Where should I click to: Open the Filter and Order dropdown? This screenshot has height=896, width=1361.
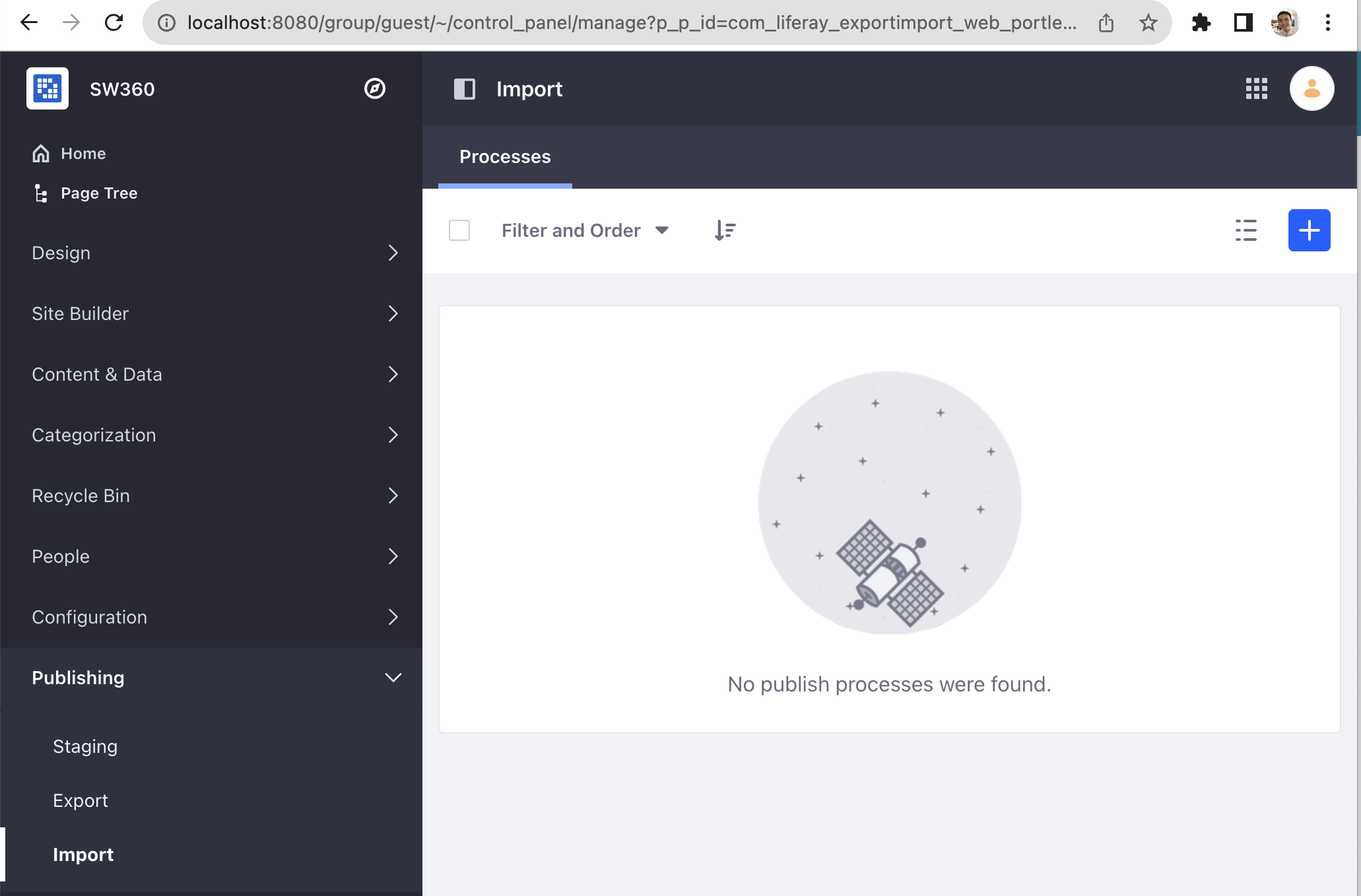point(585,230)
